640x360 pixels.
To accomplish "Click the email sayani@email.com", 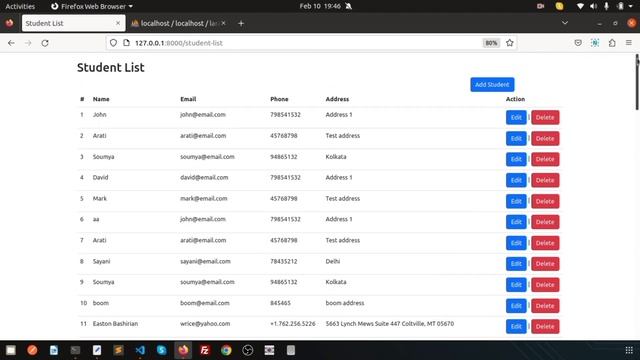I will click(x=205, y=261).
